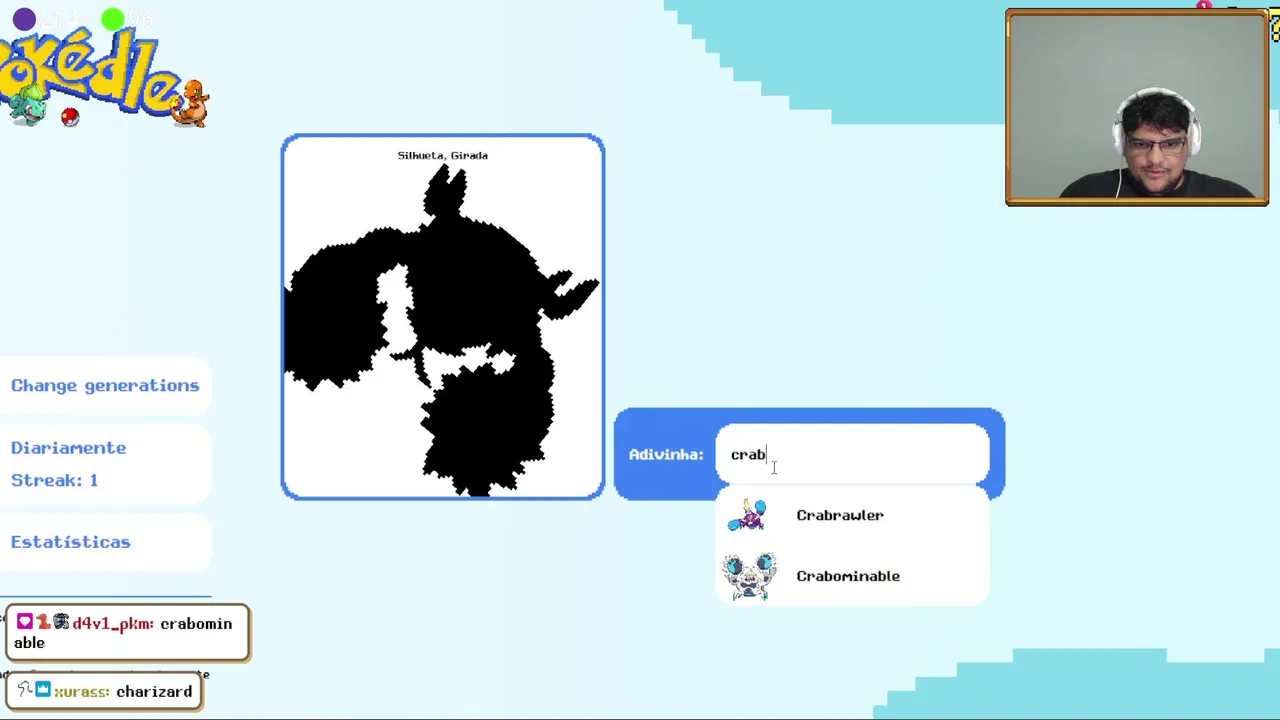
Task: Click the crown badge beside xurass
Action: [x=42, y=690]
